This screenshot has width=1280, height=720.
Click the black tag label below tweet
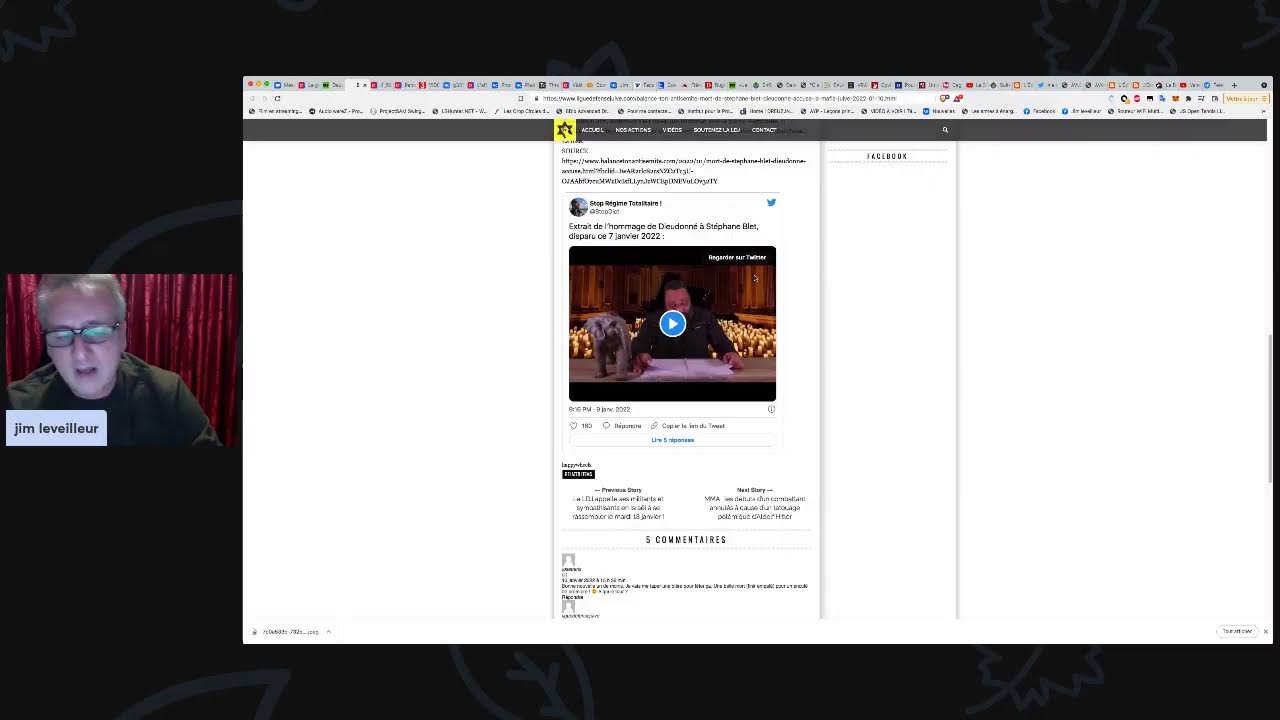(x=578, y=474)
